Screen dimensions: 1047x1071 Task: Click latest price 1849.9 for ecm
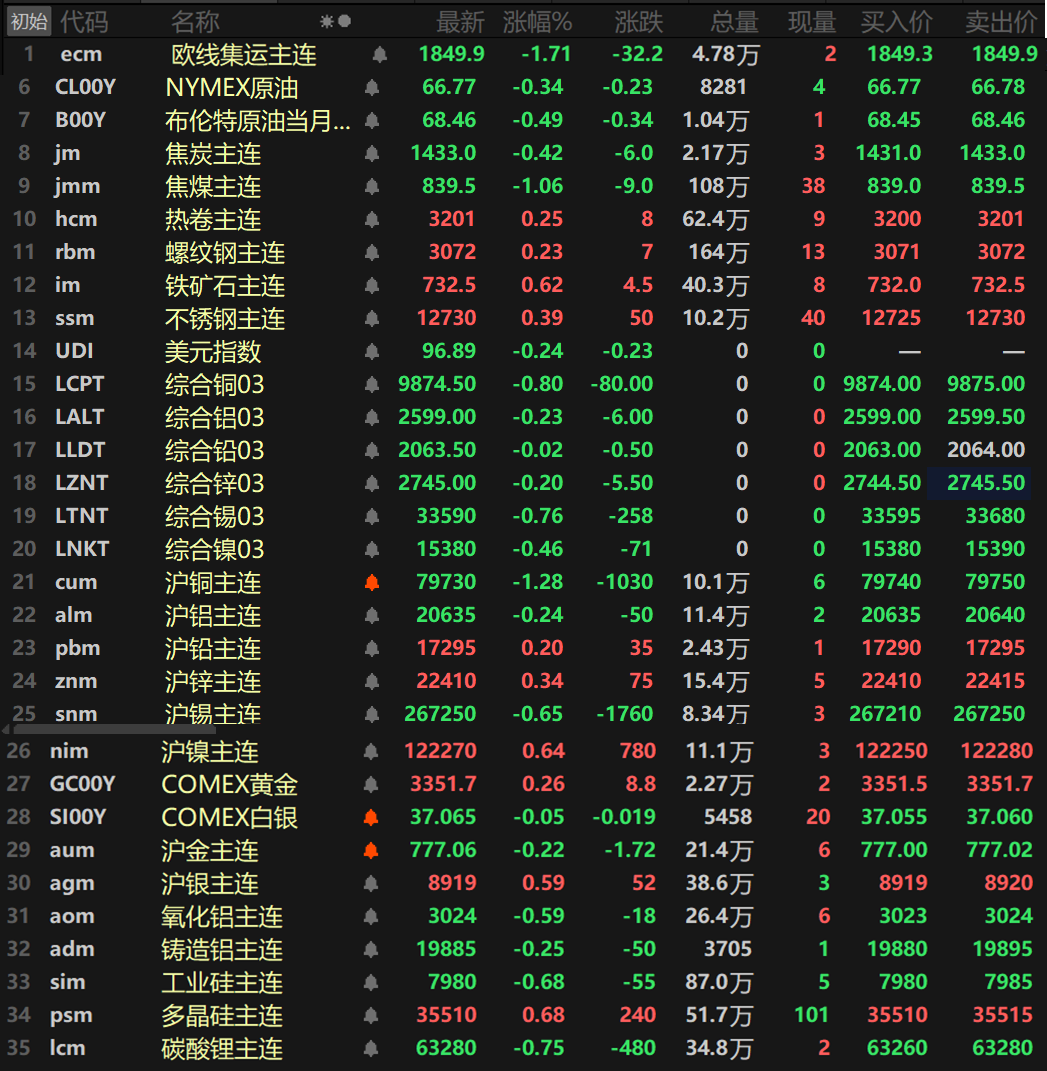(451, 54)
